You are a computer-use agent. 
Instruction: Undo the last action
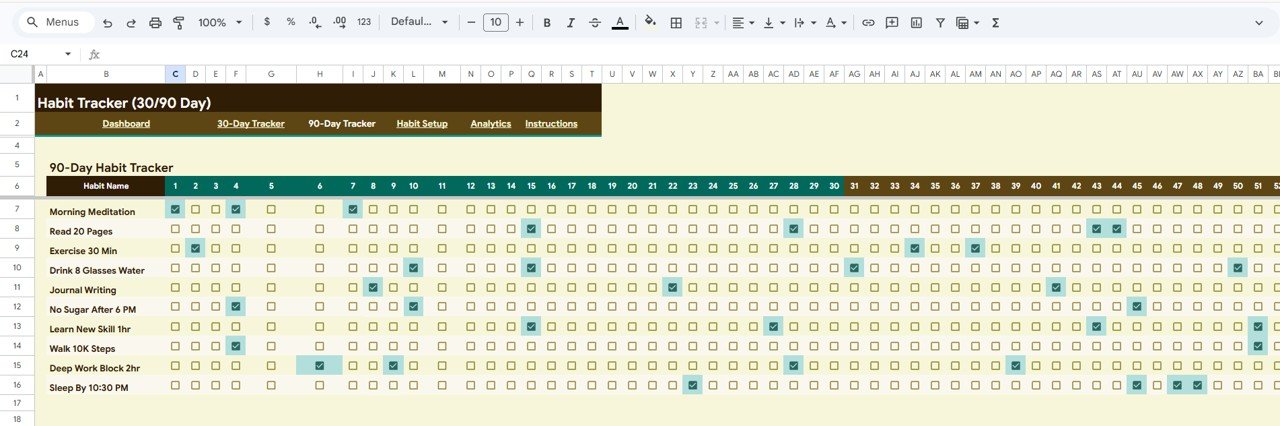[x=107, y=22]
